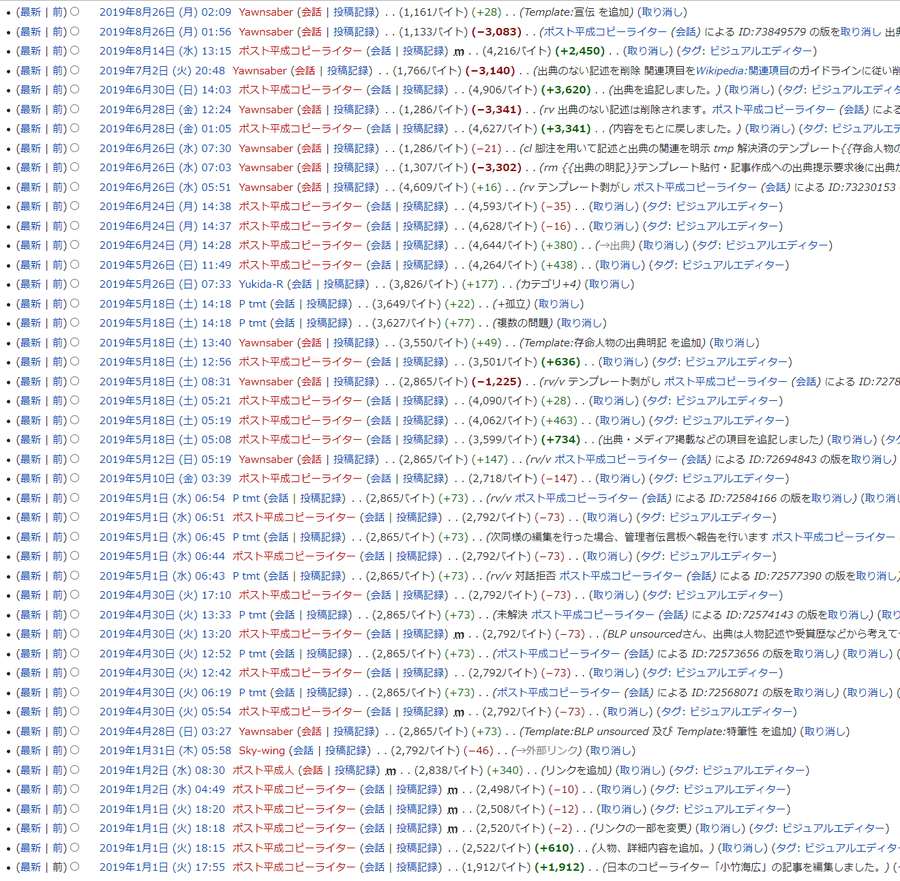Select radio button for 2019年7月2日 20:48 revision
The image size is (900, 881).
(x=75, y=70)
